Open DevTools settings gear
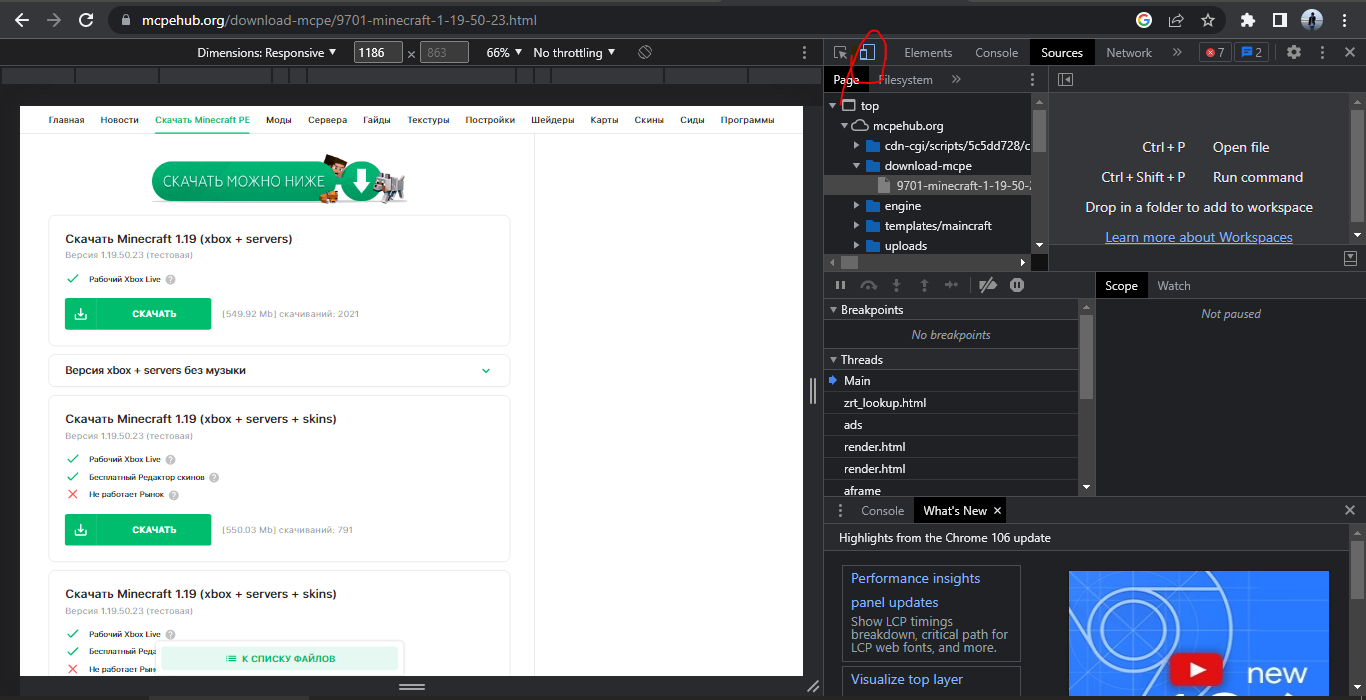This screenshot has height=700, width=1366. (1294, 53)
